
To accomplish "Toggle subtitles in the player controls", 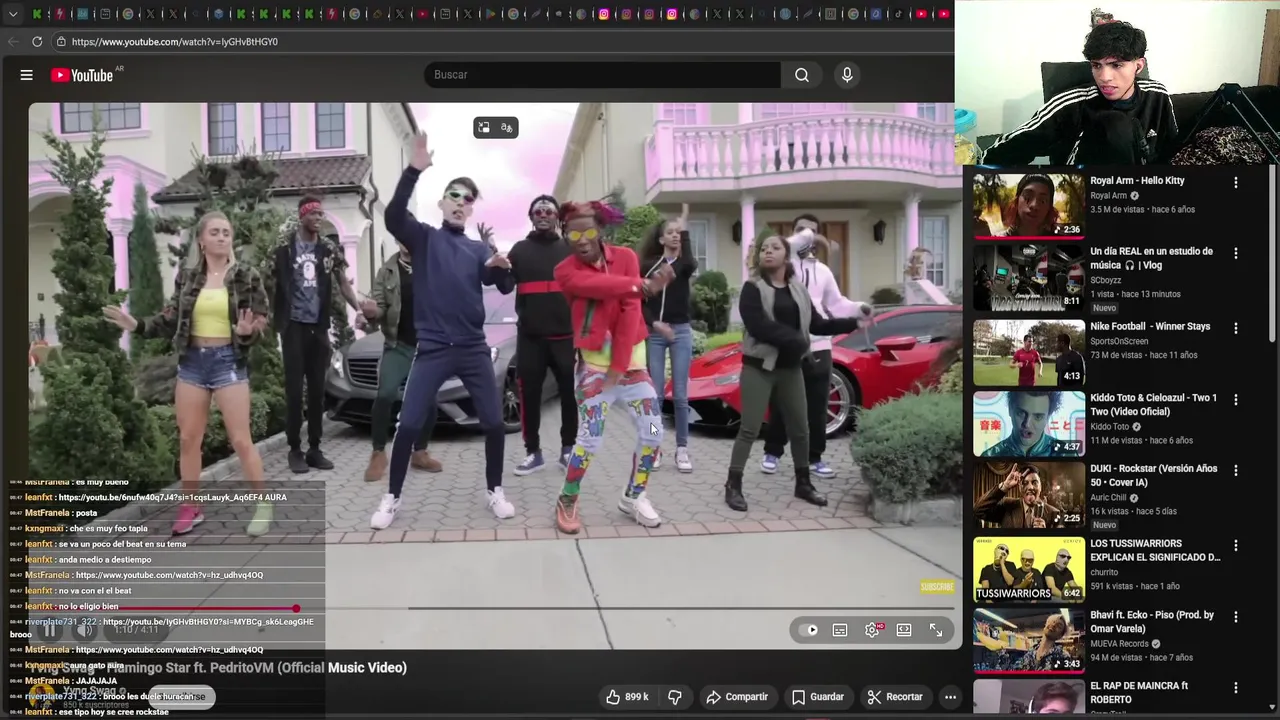I will [x=840, y=630].
